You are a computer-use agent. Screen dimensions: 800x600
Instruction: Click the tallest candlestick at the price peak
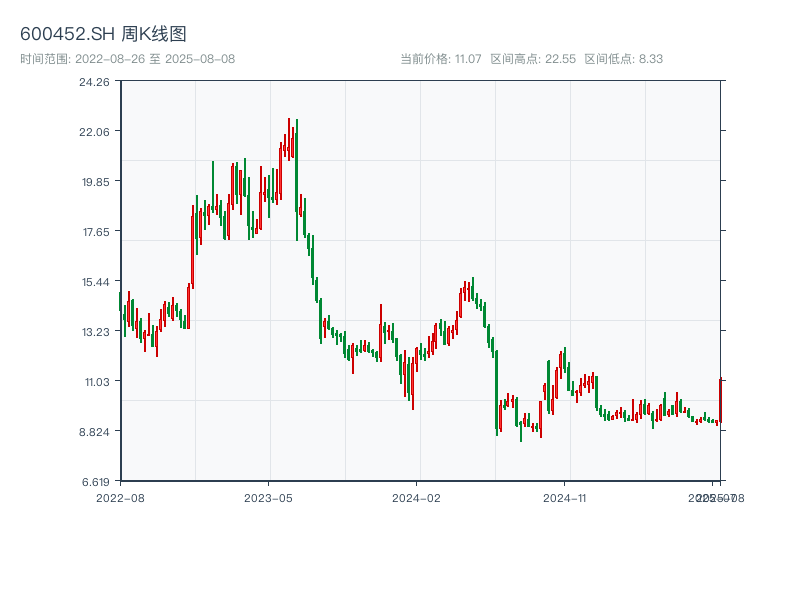[x=289, y=138]
